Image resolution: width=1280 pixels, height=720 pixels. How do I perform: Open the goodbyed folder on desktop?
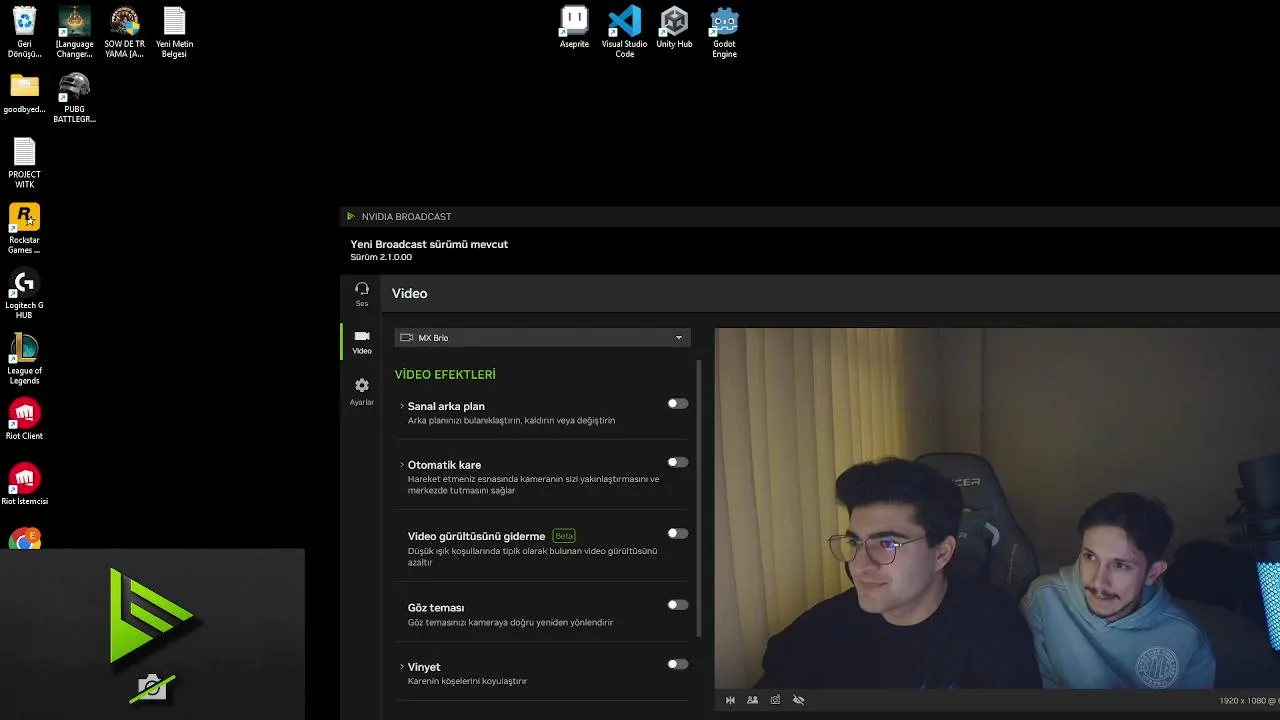24,93
